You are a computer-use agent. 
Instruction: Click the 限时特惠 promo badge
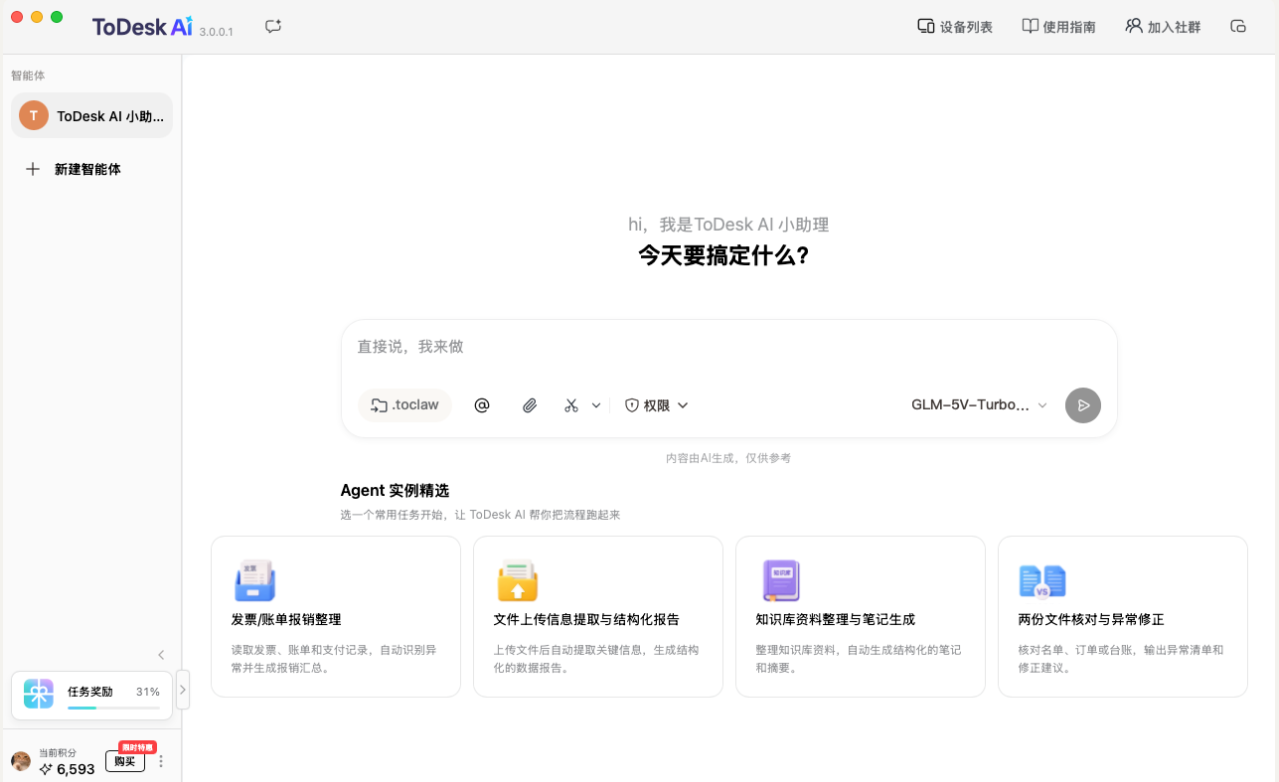[x=138, y=747]
